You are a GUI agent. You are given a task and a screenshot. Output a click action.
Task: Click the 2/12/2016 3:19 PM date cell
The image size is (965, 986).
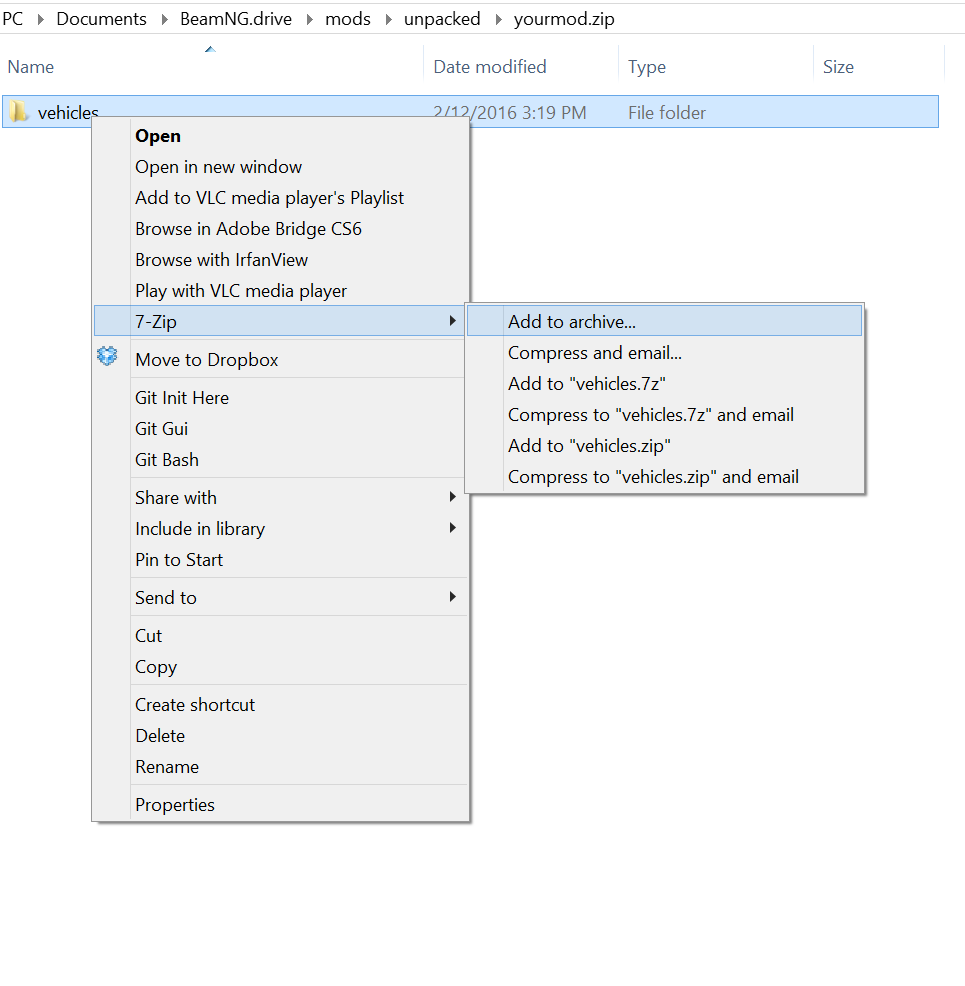click(510, 113)
